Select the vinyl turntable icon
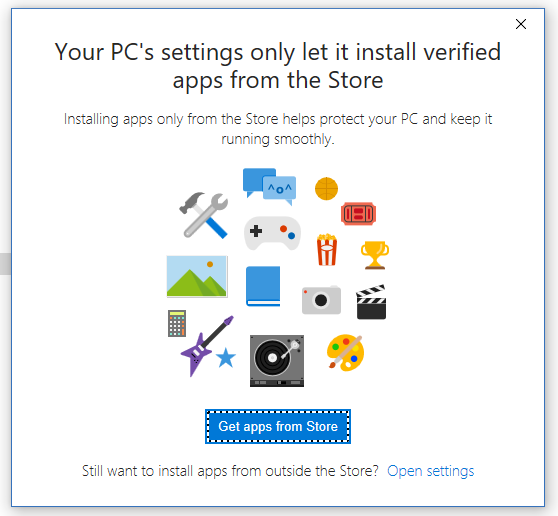The height and width of the screenshot is (516, 558). click(x=277, y=361)
